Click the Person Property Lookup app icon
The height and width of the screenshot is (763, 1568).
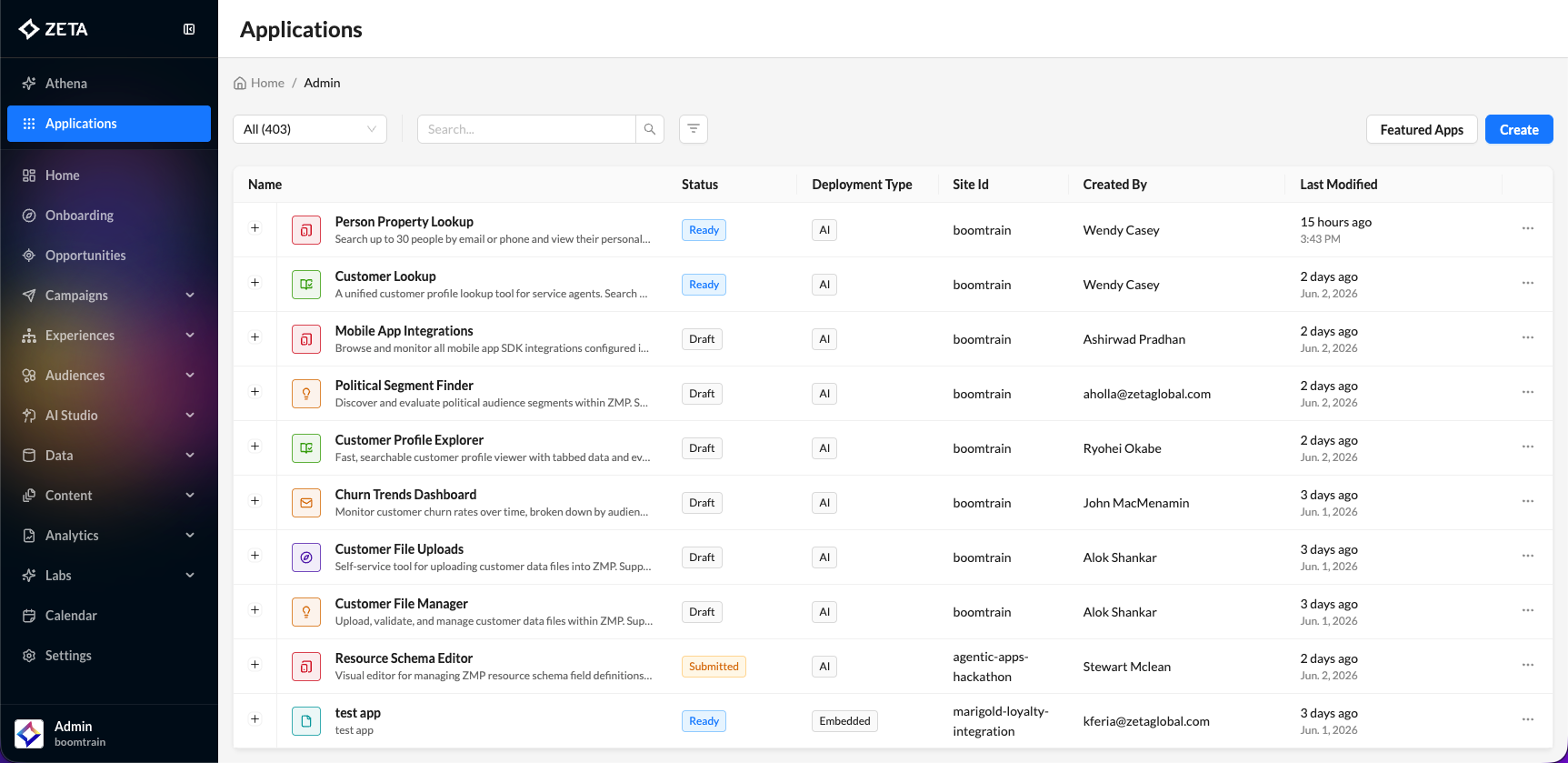click(306, 230)
